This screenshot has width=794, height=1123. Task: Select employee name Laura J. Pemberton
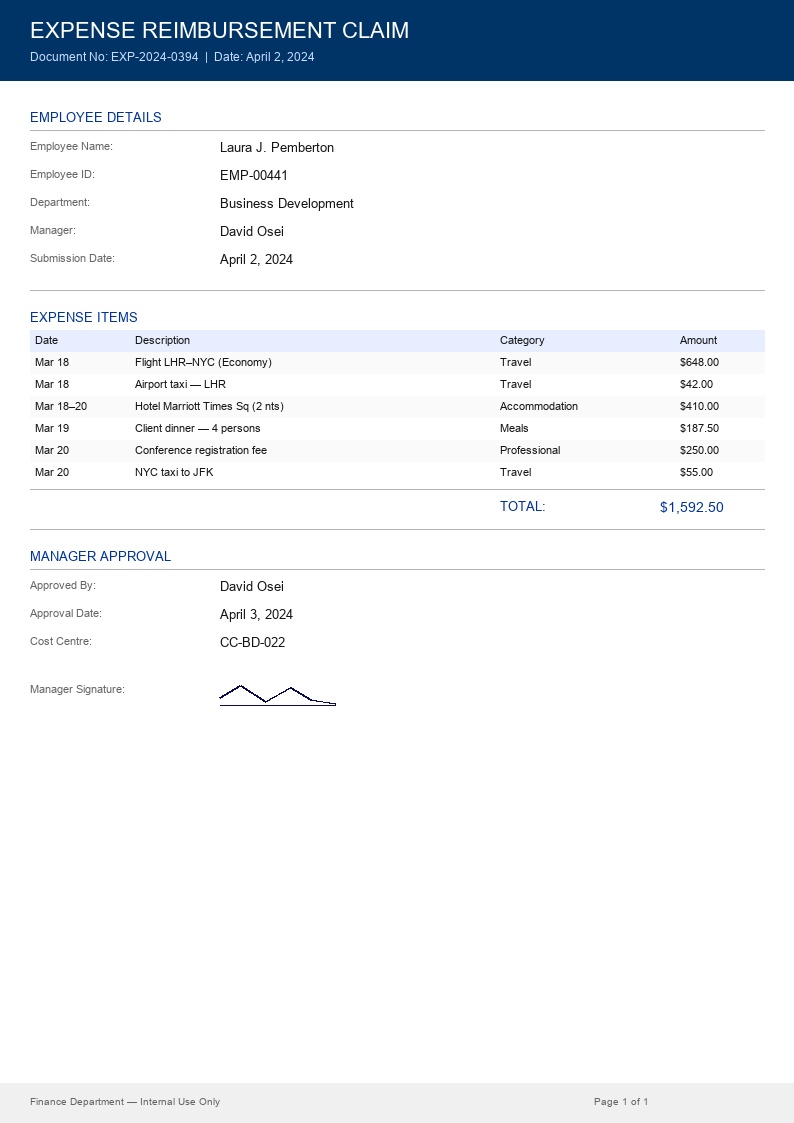[x=277, y=148]
